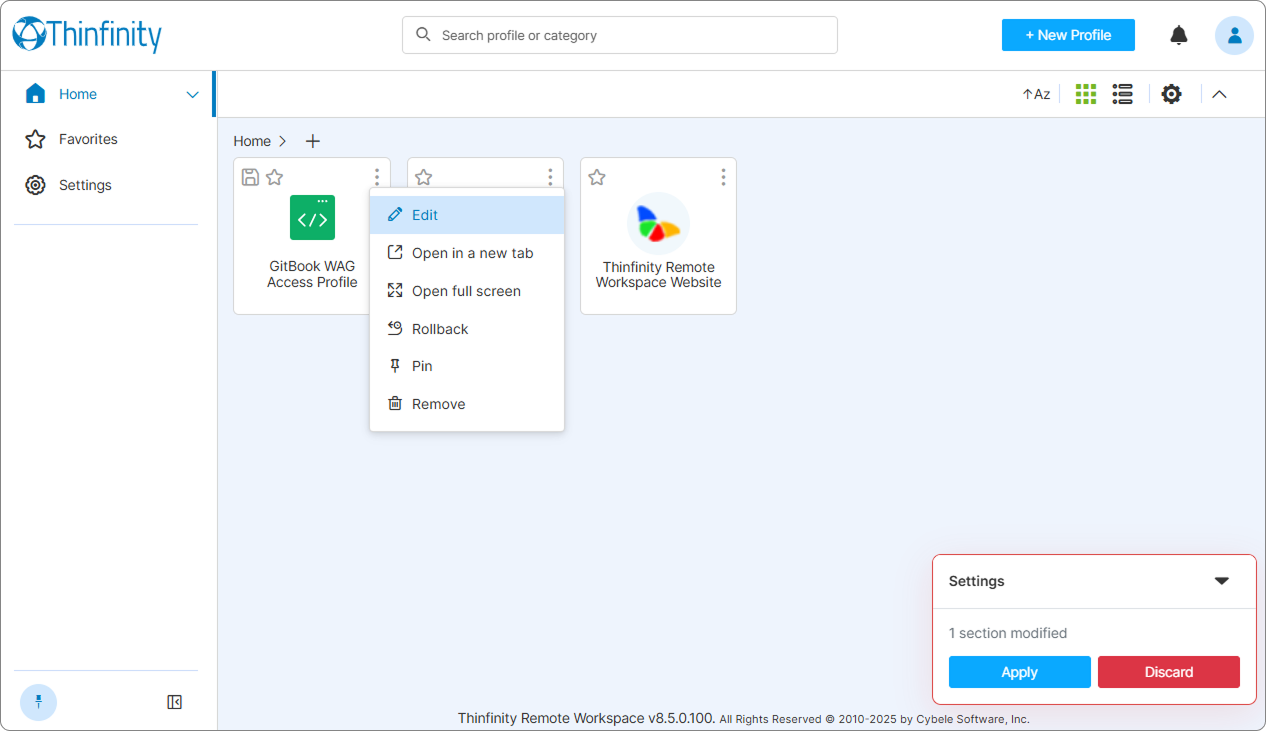Collapse the toolbar with the up chevron

1219,94
